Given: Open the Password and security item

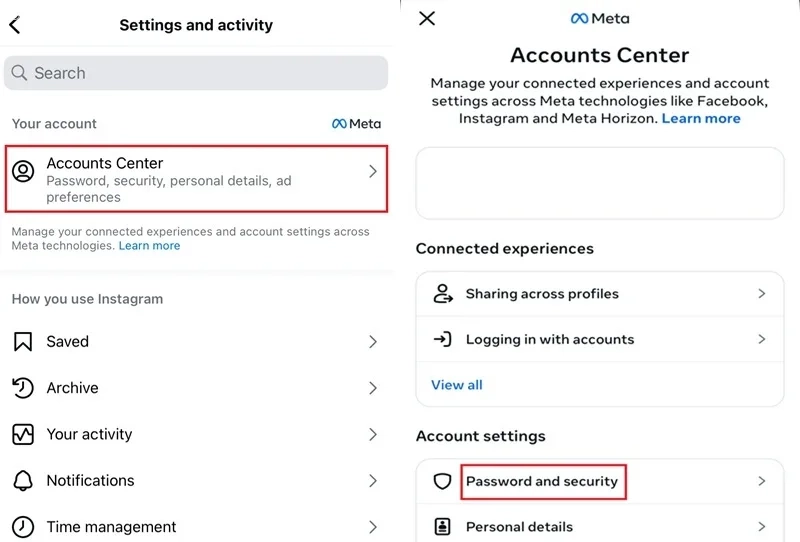Looking at the screenshot, I should point(600,481).
